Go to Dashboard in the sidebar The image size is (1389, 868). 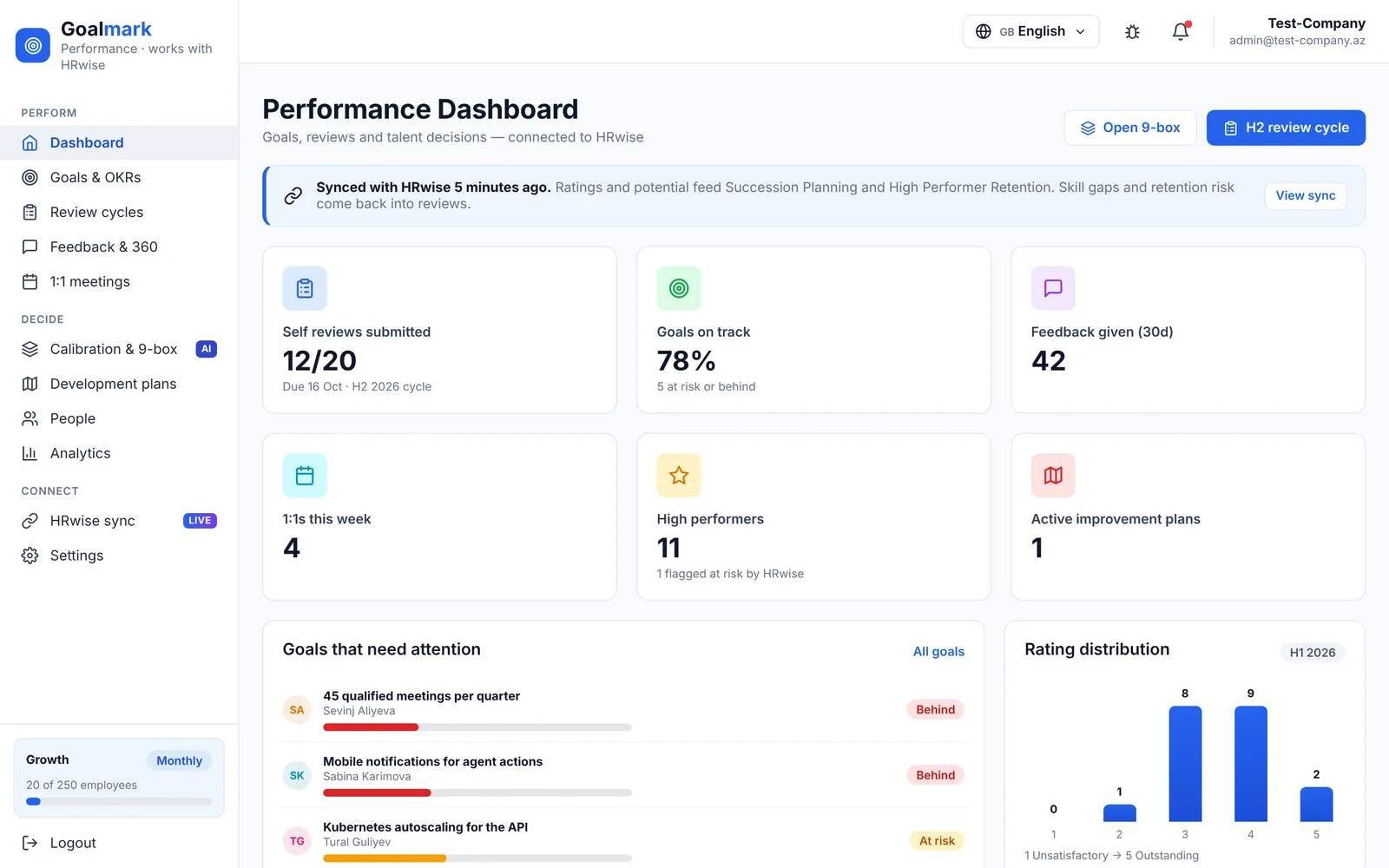pyautogui.click(x=119, y=143)
